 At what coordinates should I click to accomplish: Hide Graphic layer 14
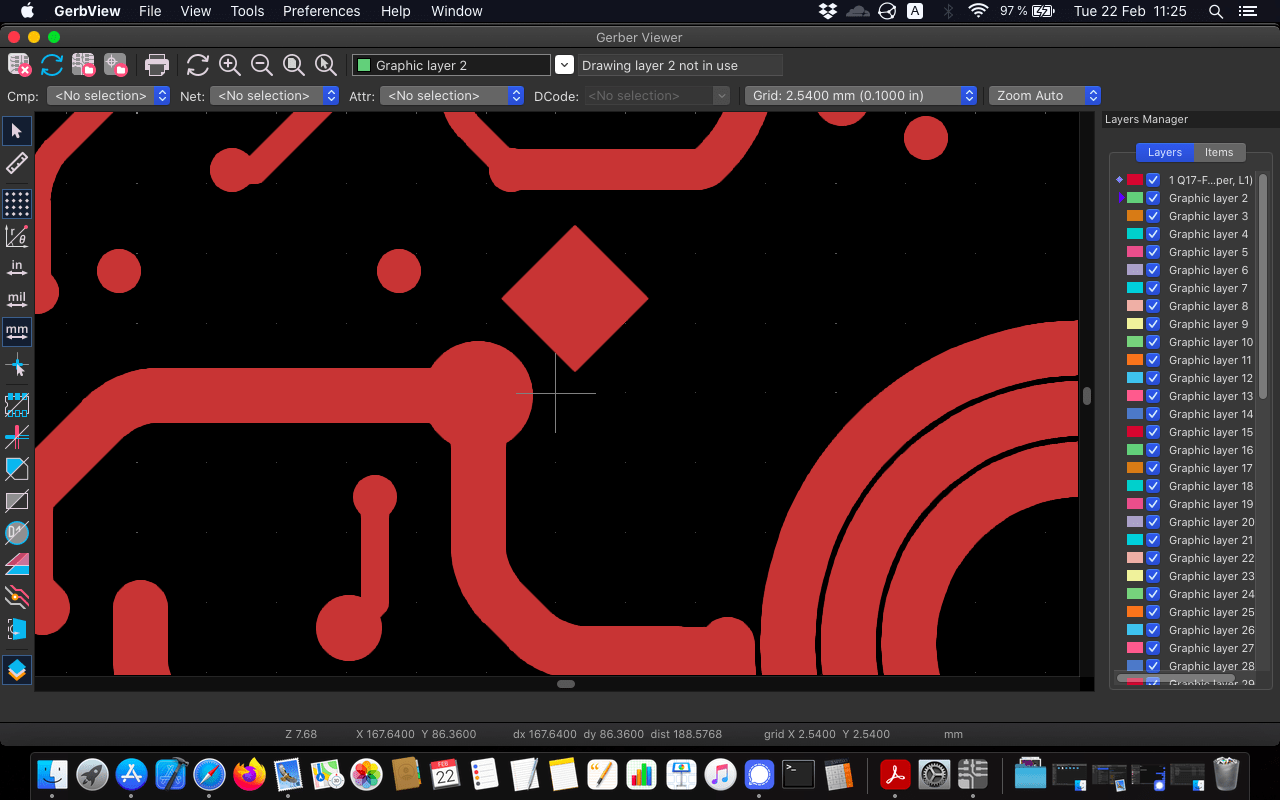1153,414
